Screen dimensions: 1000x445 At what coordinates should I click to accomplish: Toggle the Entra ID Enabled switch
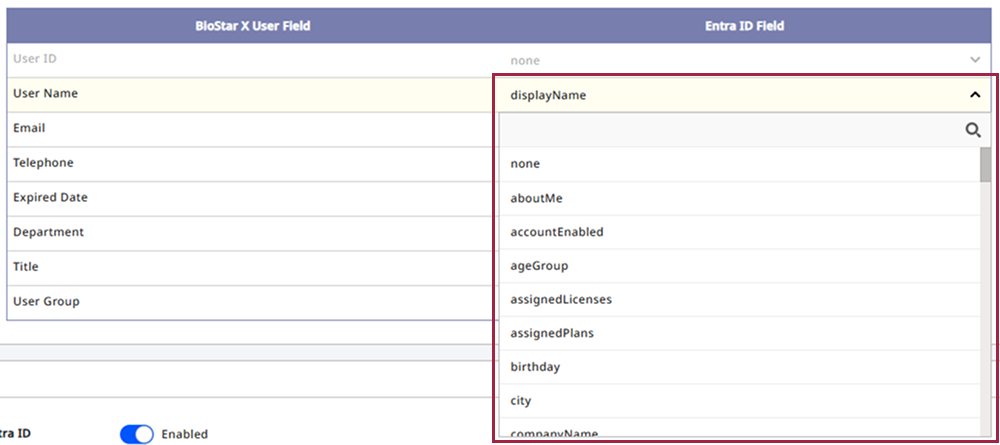[x=136, y=434]
